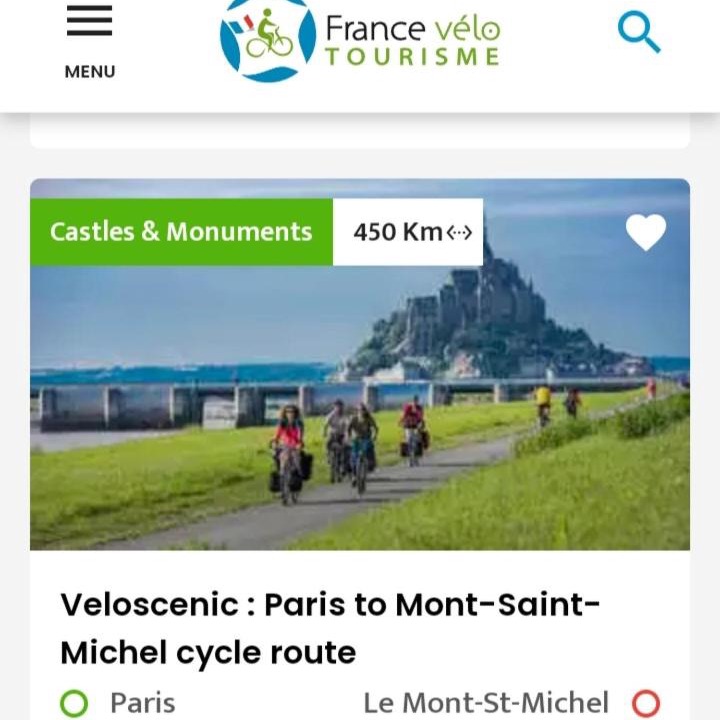Go to France vélo Tourisme wordmark home

pos(412,40)
